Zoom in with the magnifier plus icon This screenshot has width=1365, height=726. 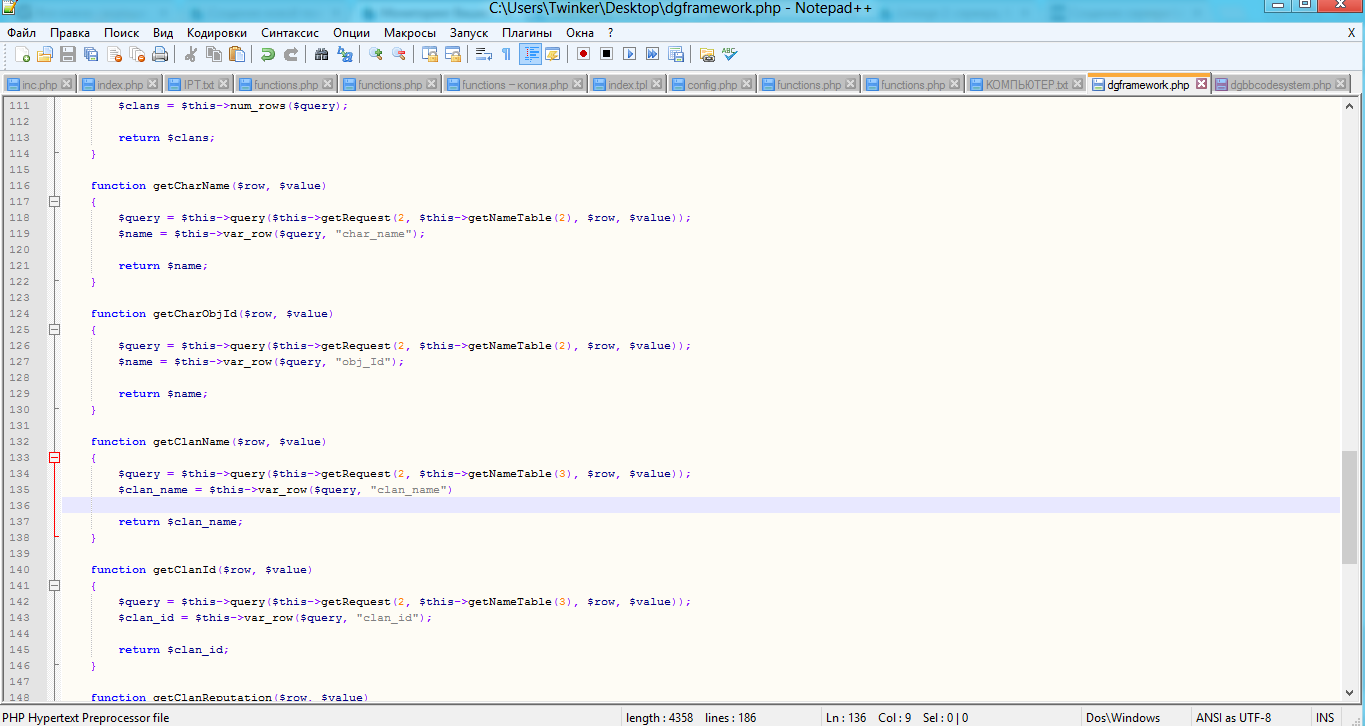(376, 54)
